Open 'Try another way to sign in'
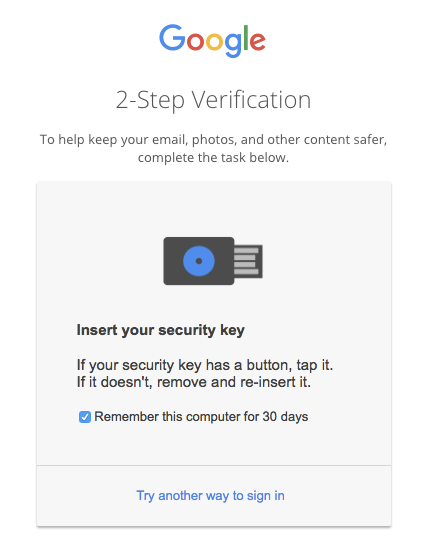447x546 pixels. coord(210,496)
